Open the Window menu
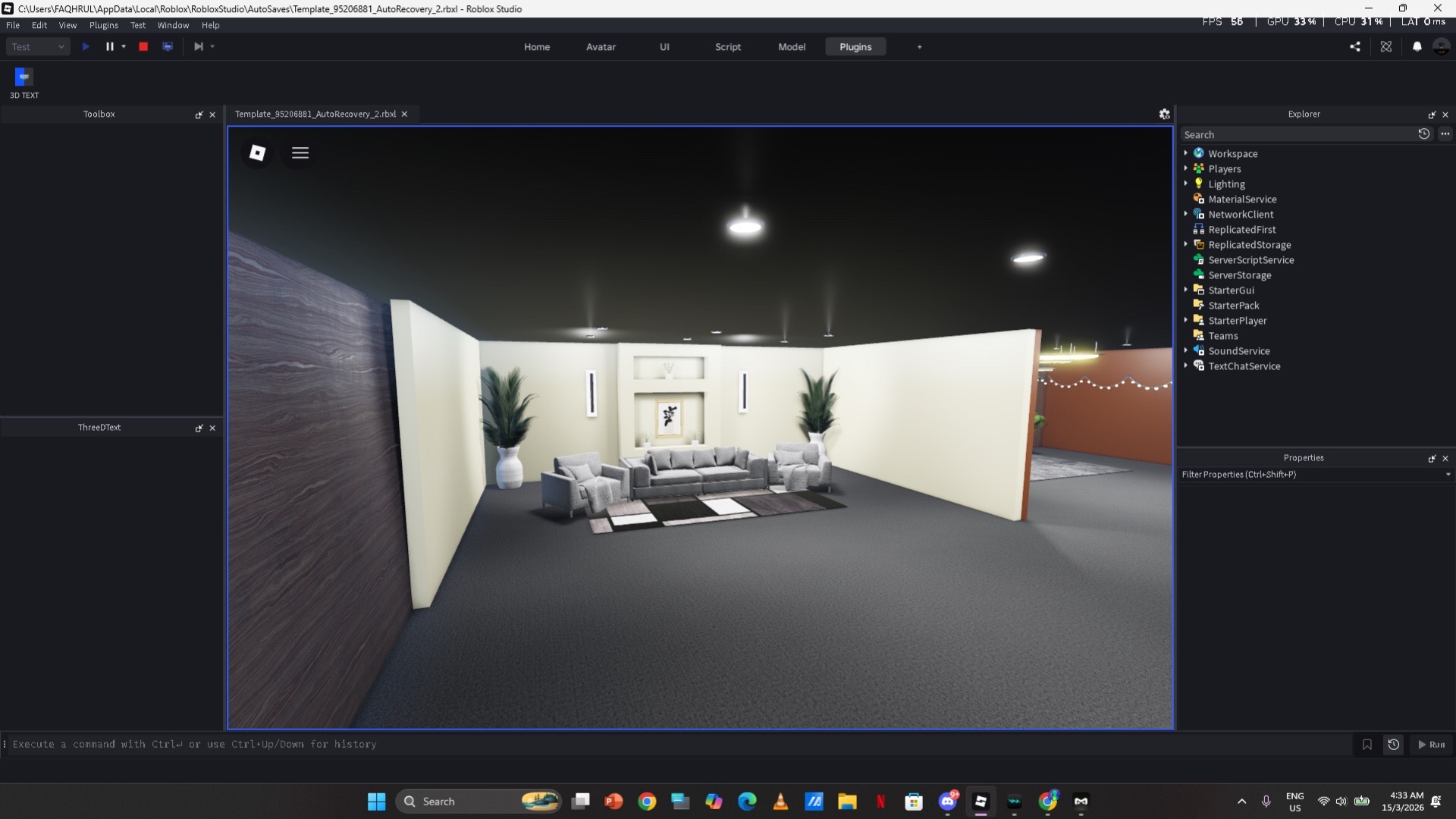1456x819 pixels. (x=173, y=25)
